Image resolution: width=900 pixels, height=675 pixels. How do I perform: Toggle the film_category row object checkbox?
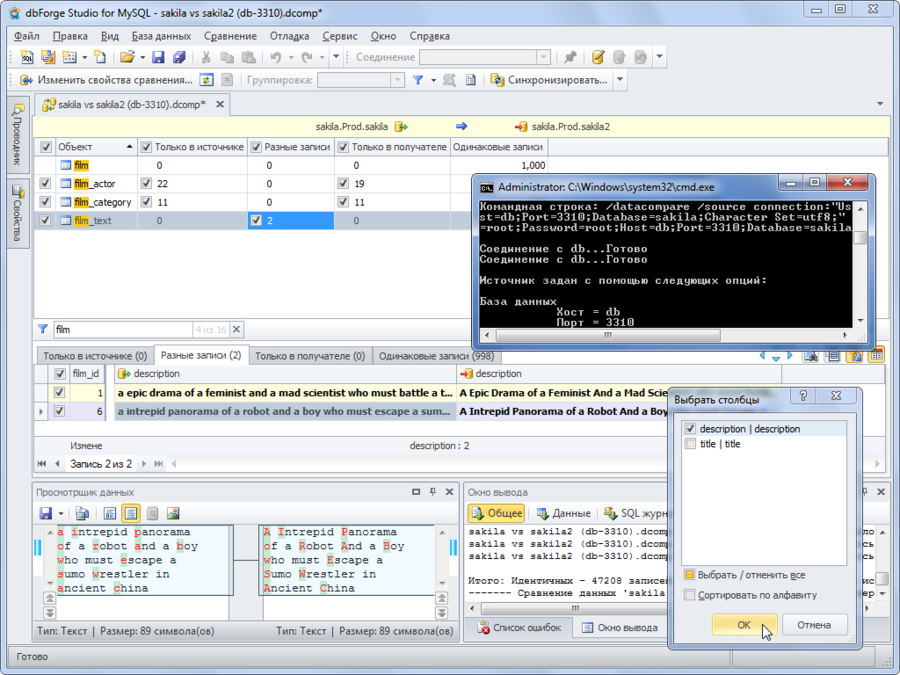coord(45,201)
